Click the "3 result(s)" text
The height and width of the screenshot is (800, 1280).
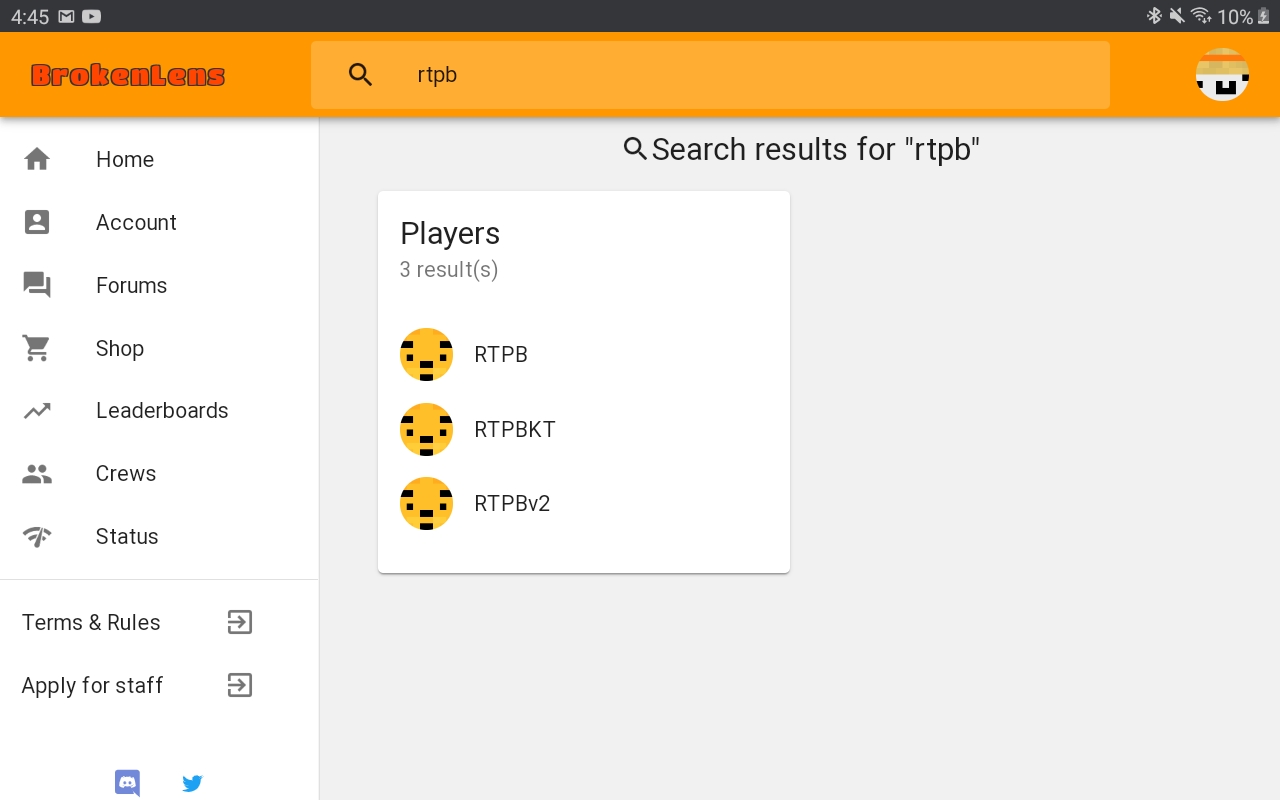(449, 269)
